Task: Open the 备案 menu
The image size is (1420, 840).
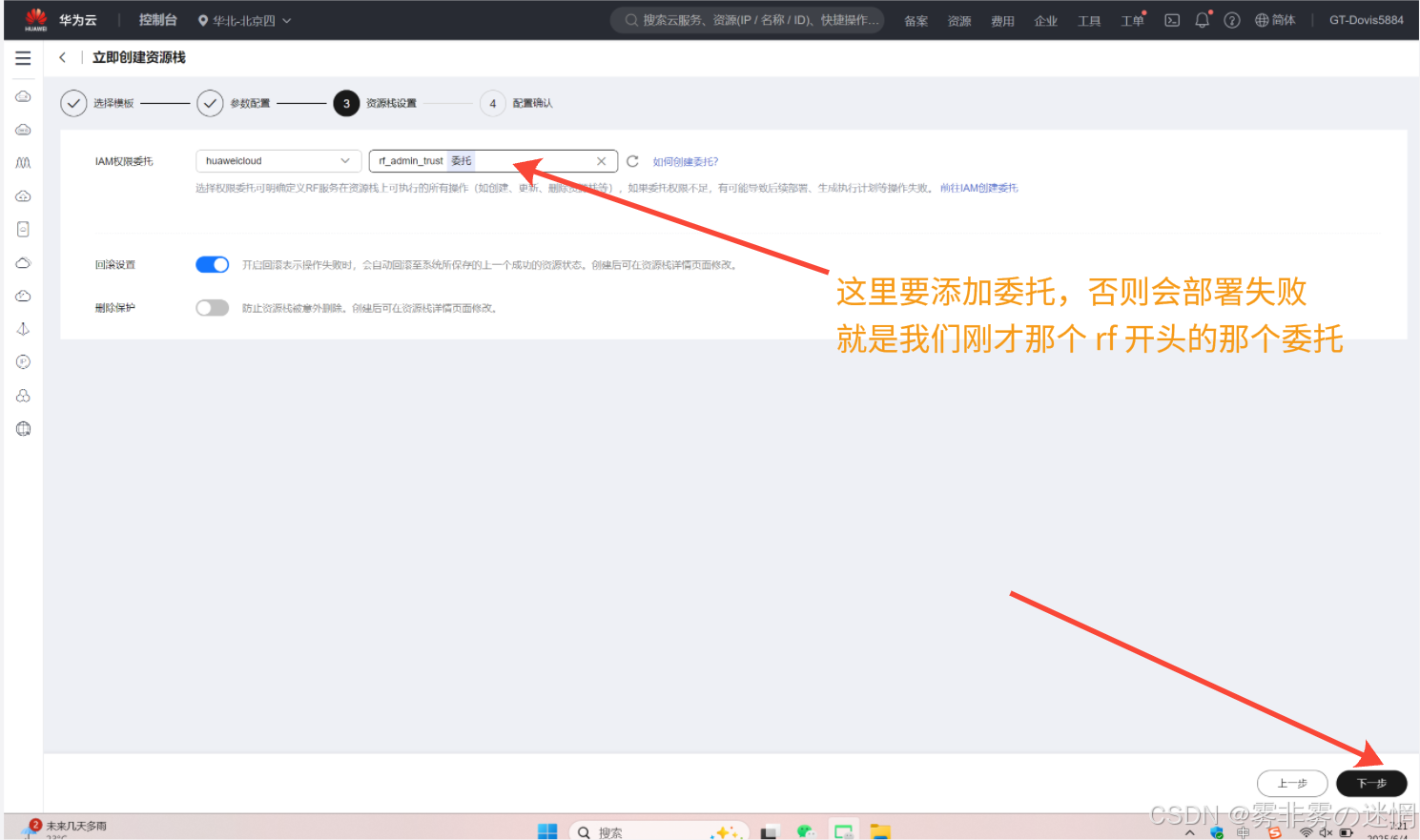Action: pyautogui.click(x=916, y=21)
